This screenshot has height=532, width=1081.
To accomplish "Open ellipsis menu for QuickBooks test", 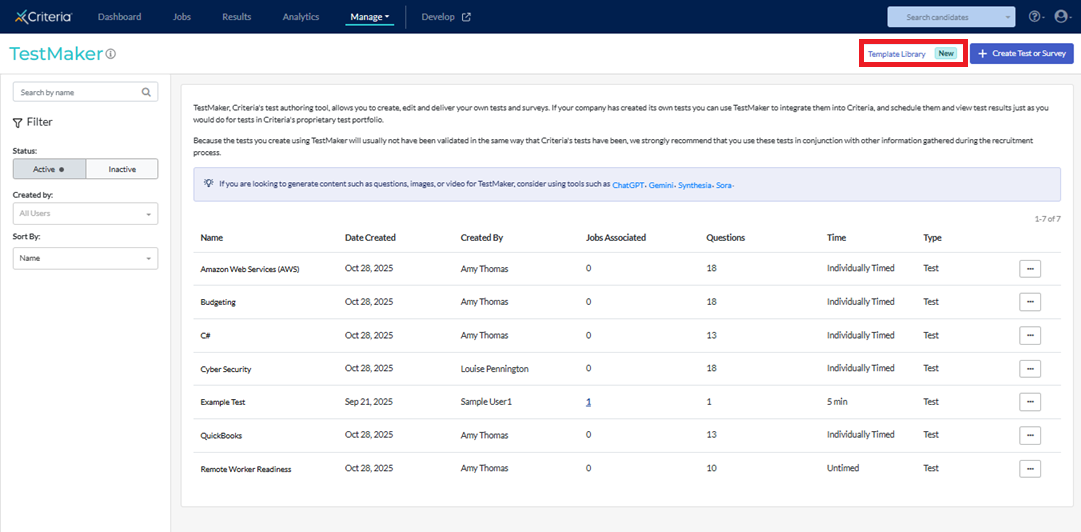I will click(1030, 435).
